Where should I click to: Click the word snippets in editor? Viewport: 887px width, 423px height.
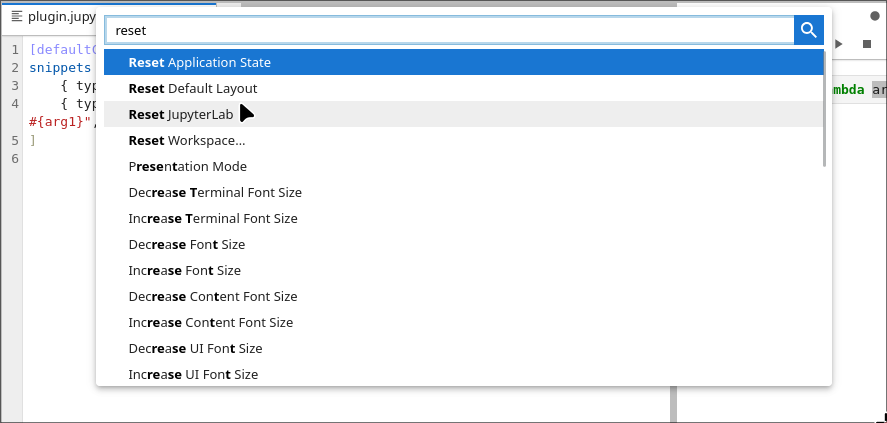coord(60,67)
